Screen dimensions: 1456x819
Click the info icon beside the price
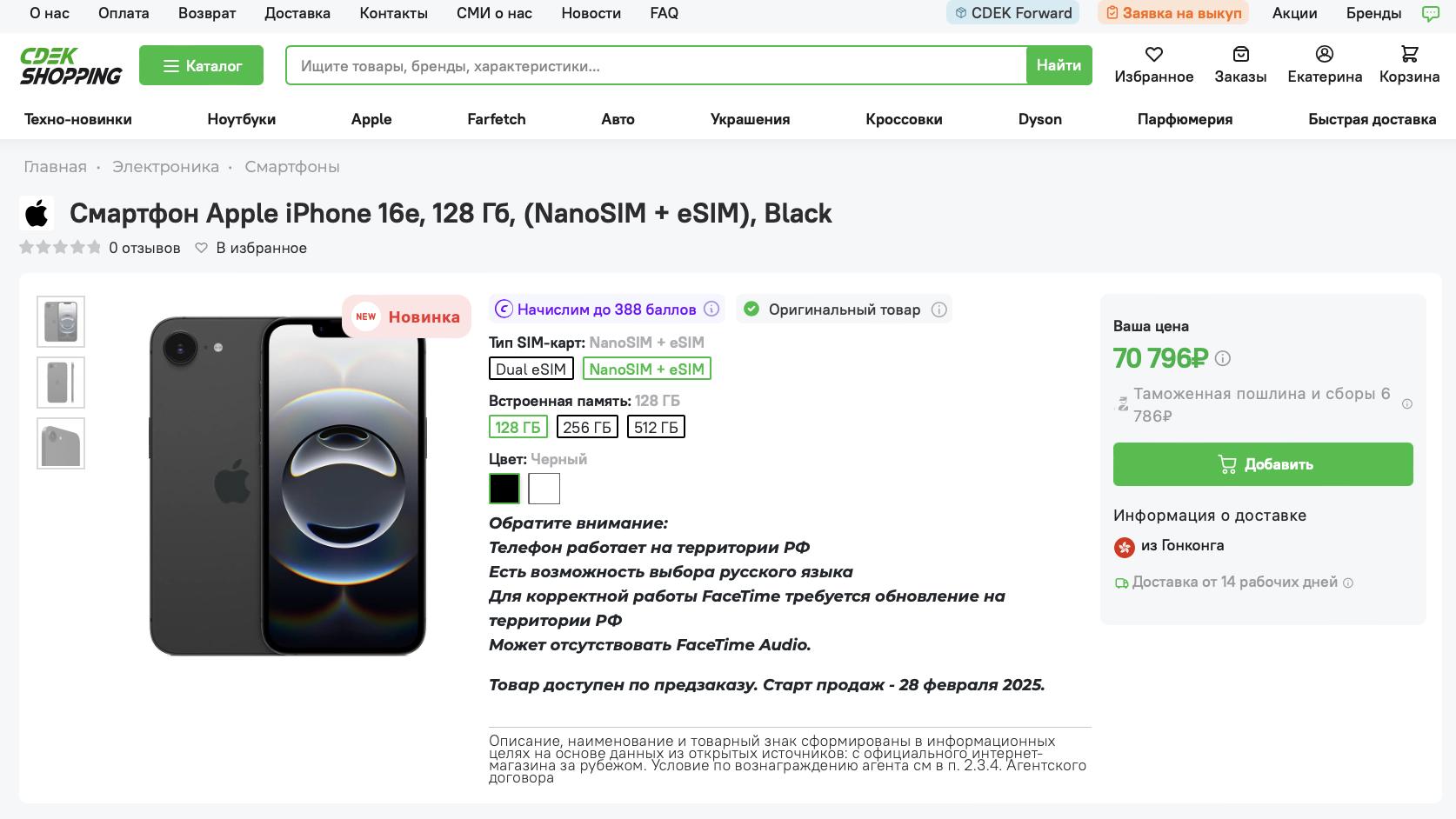(x=1223, y=358)
